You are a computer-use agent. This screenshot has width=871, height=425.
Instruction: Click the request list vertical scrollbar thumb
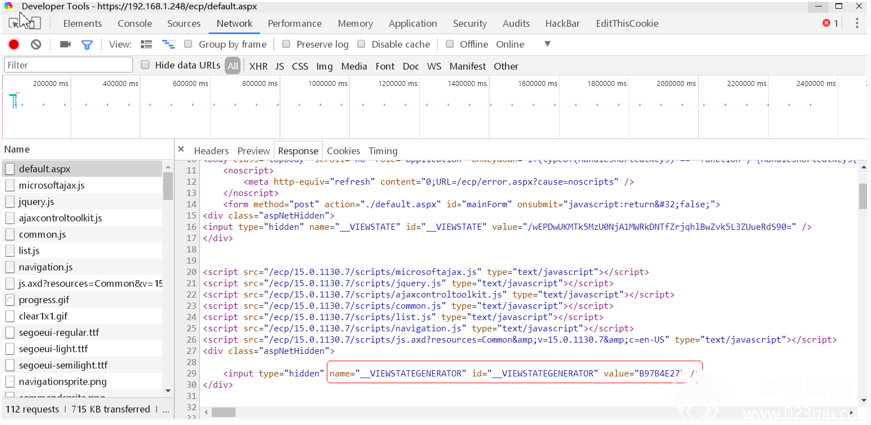pyautogui.click(x=168, y=186)
